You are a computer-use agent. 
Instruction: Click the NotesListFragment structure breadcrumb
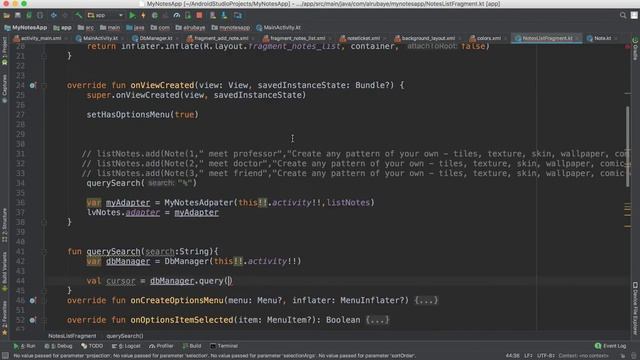coord(72,336)
